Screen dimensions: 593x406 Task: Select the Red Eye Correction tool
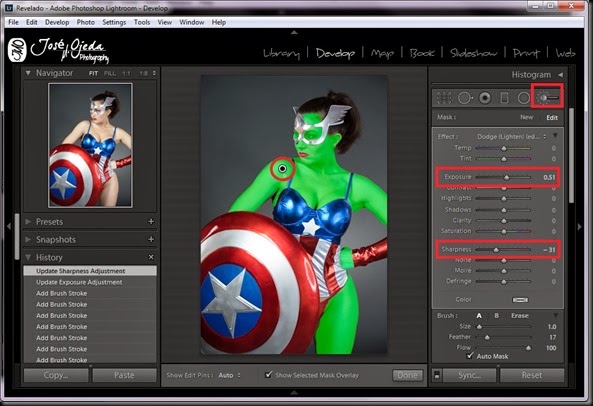(x=485, y=98)
